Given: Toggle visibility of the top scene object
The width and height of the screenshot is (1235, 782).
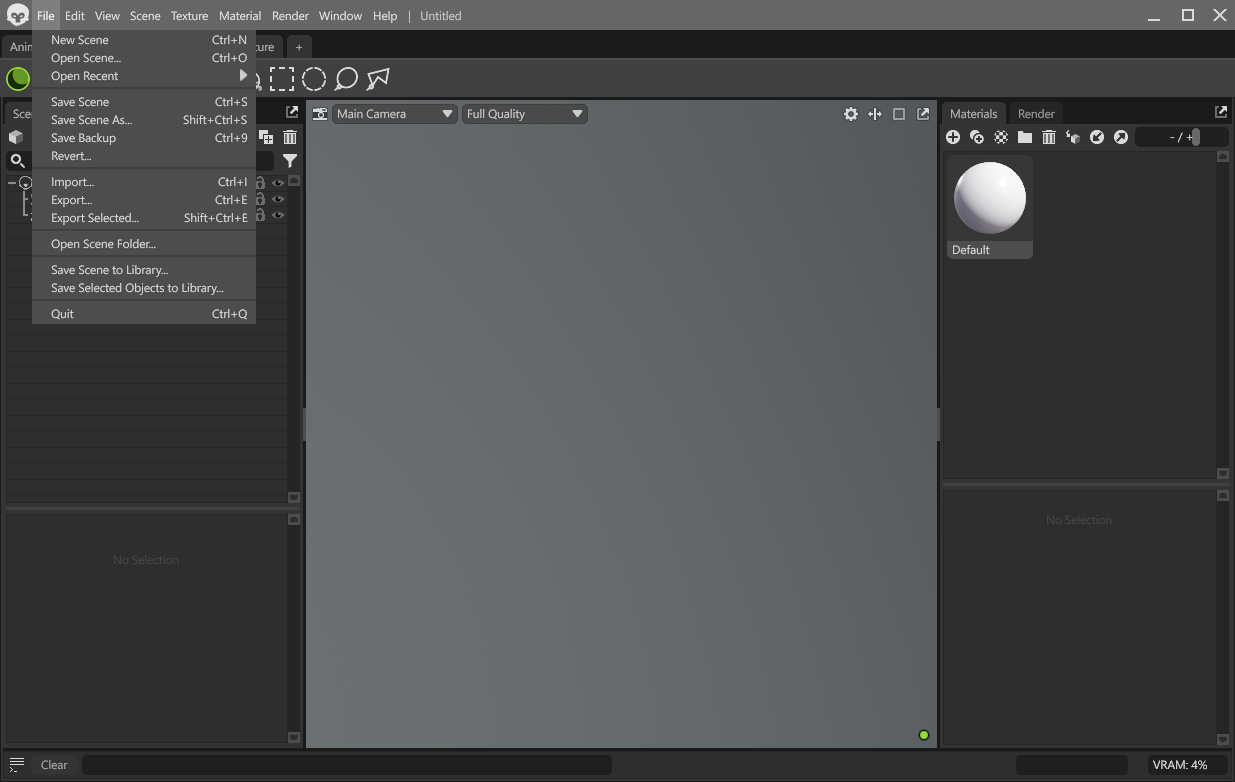Looking at the screenshot, I should click(278, 181).
